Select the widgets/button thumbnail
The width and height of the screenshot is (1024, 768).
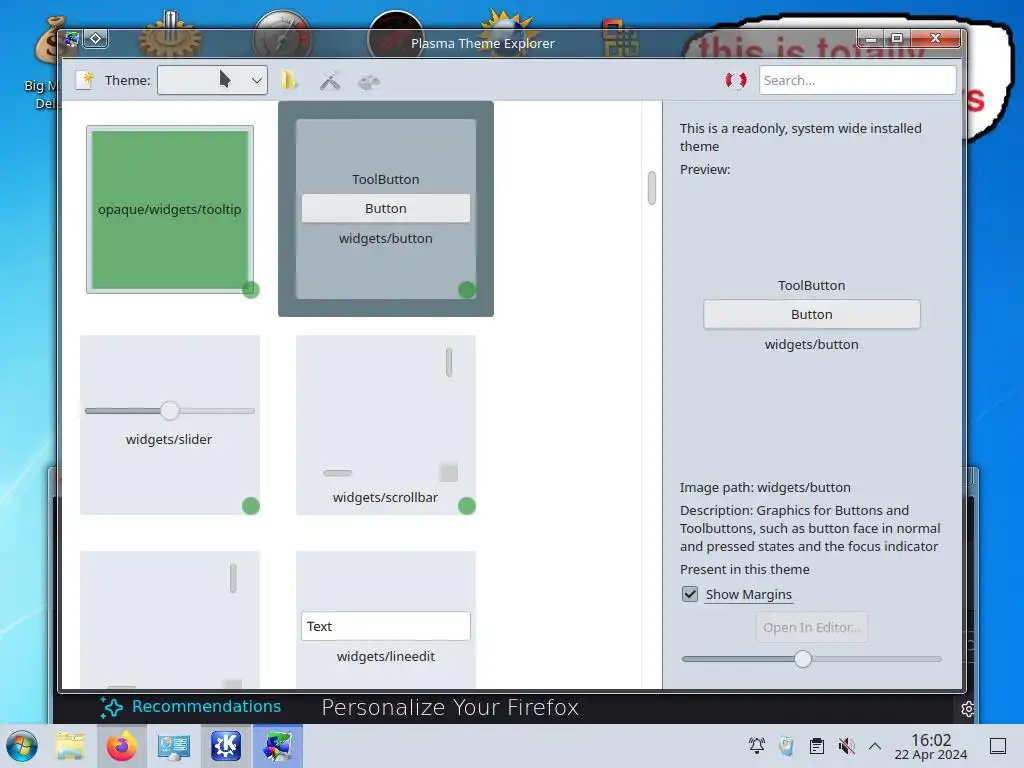click(x=386, y=209)
